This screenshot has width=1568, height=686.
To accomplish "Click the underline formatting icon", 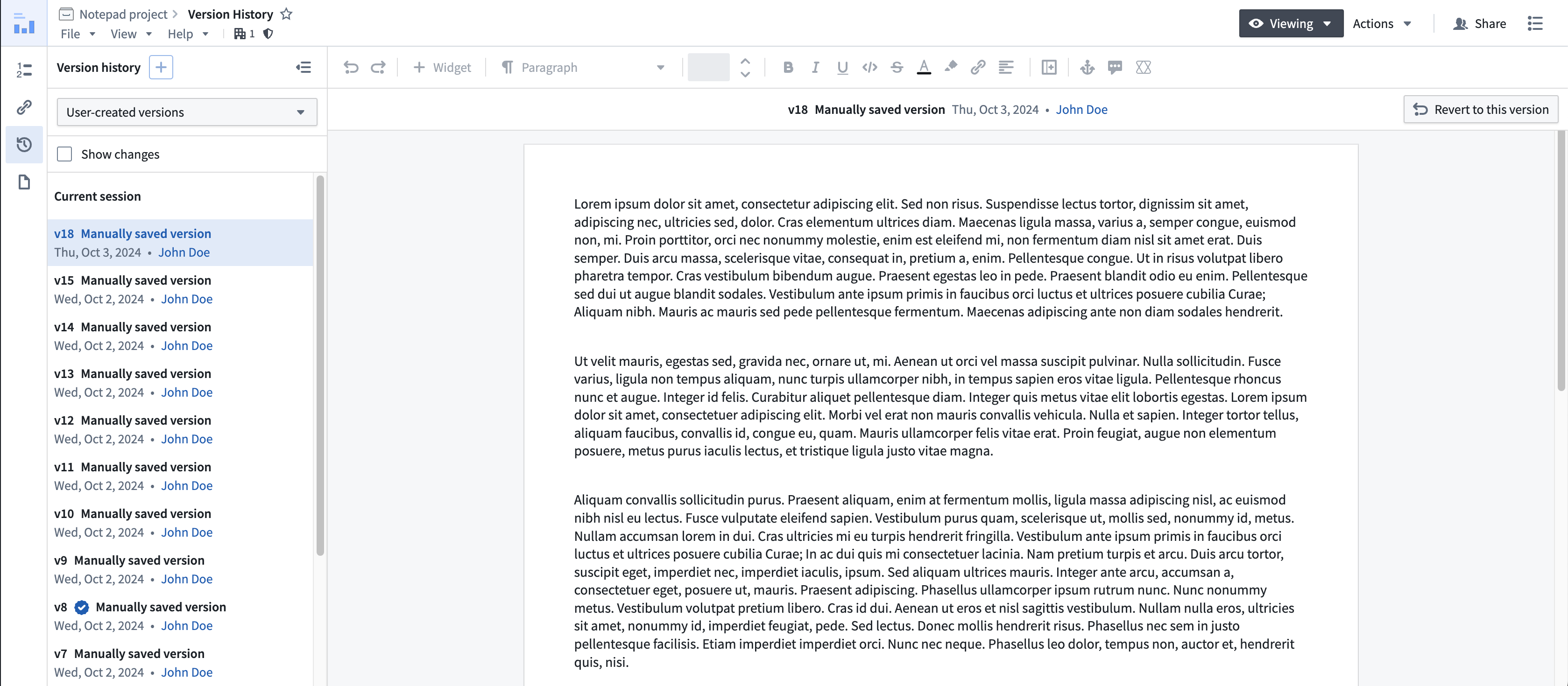I will pos(842,67).
